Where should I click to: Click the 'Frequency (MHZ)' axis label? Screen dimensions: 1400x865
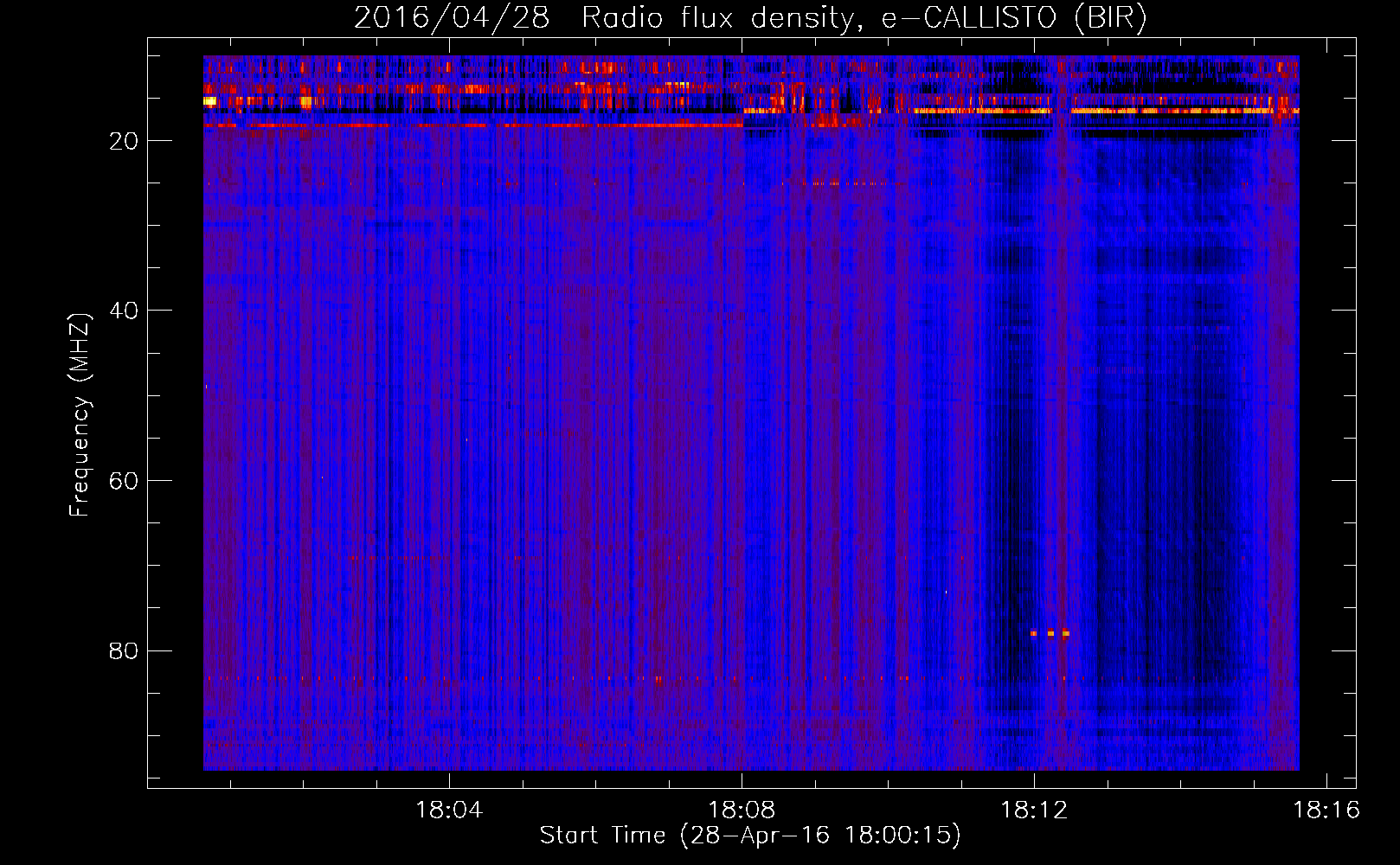click(x=79, y=415)
